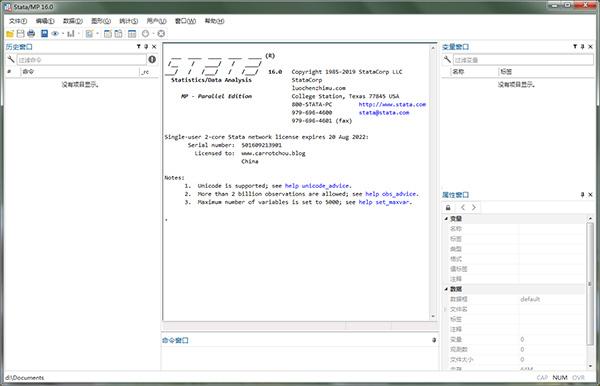Open http://www.stata.com link
The width and height of the screenshot is (600, 386).
click(x=392, y=104)
